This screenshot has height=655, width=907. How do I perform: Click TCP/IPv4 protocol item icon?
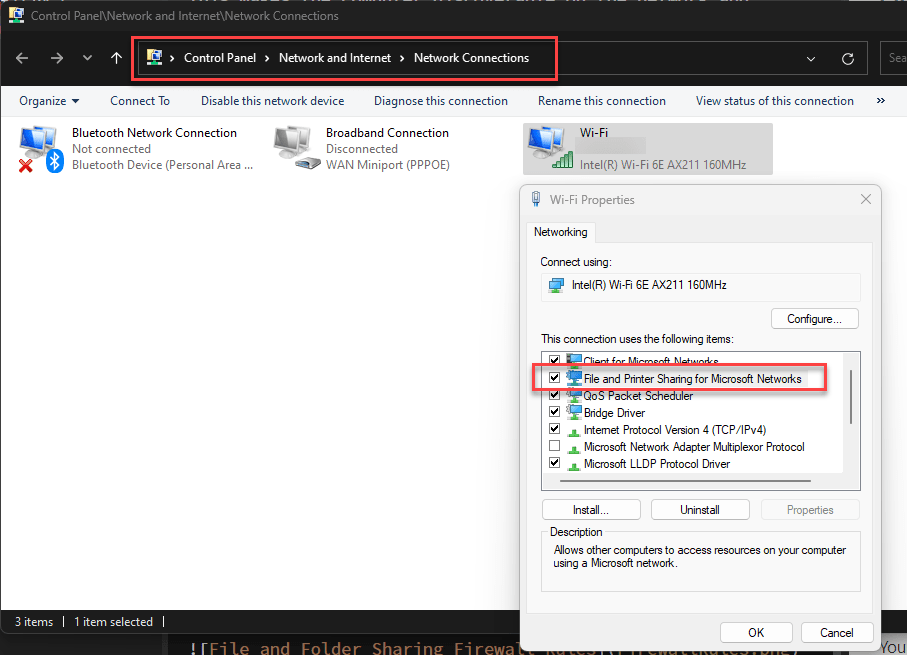point(574,431)
